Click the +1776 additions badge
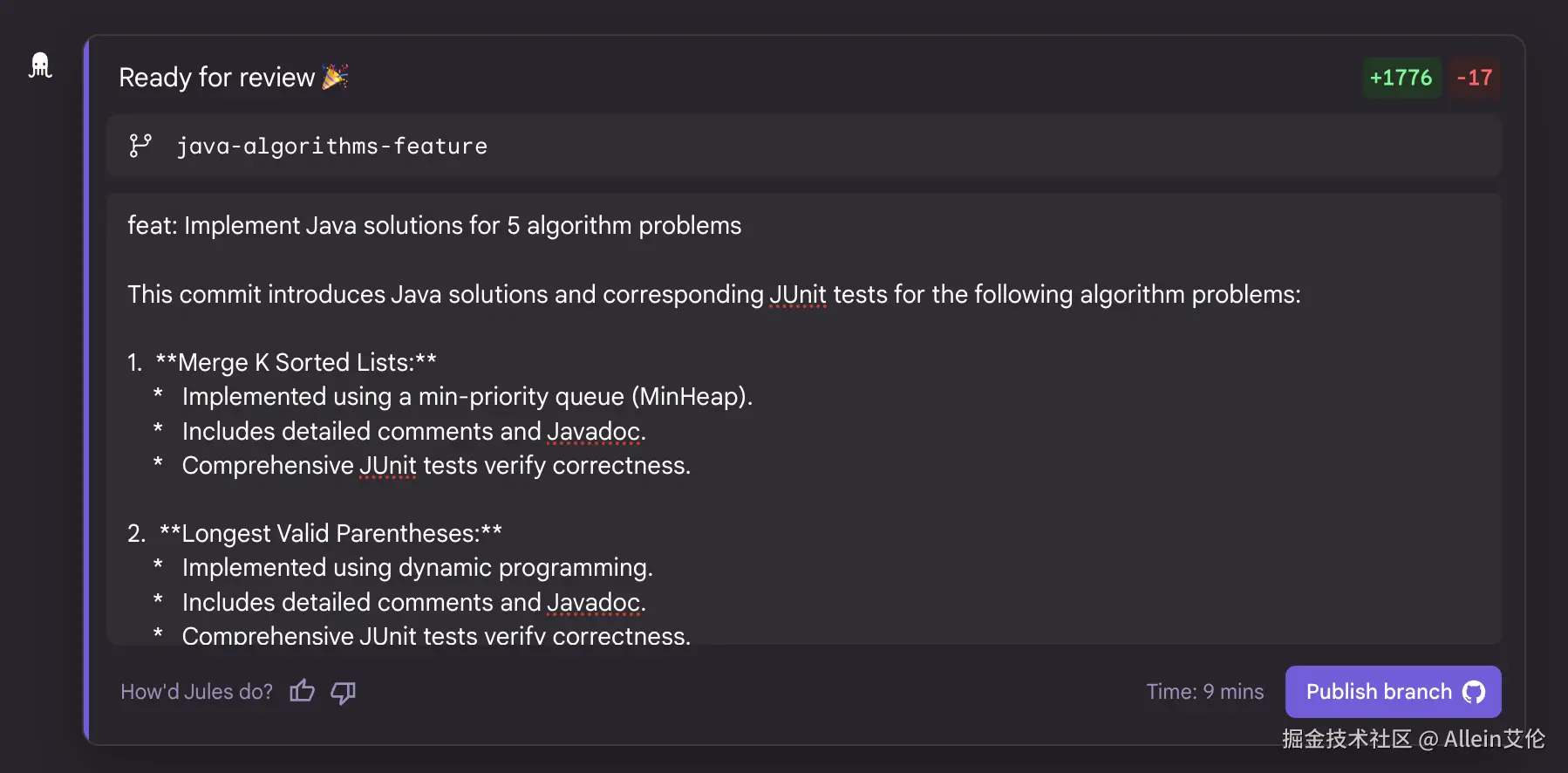Image resolution: width=1568 pixels, height=773 pixels. click(1401, 78)
